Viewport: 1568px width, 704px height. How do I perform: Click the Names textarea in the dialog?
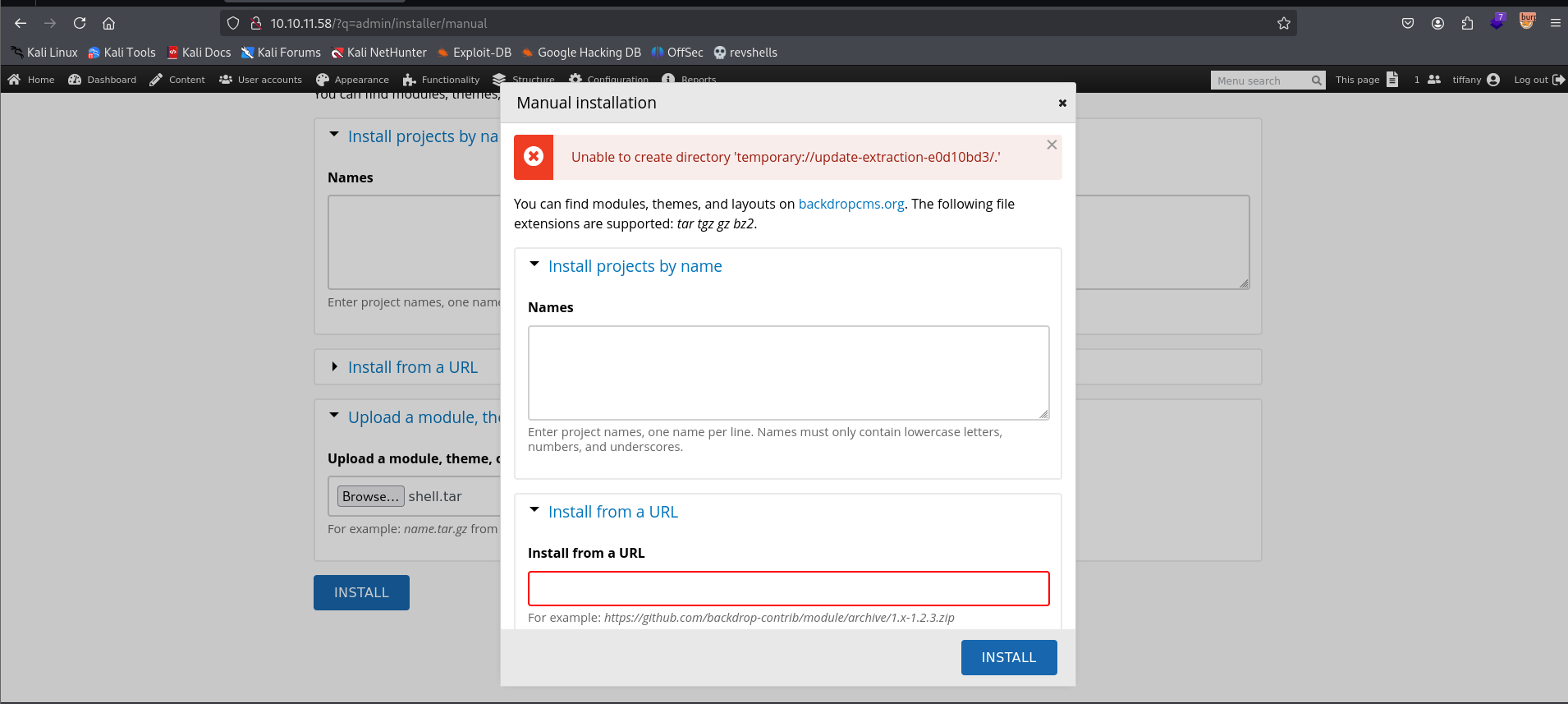788,373
